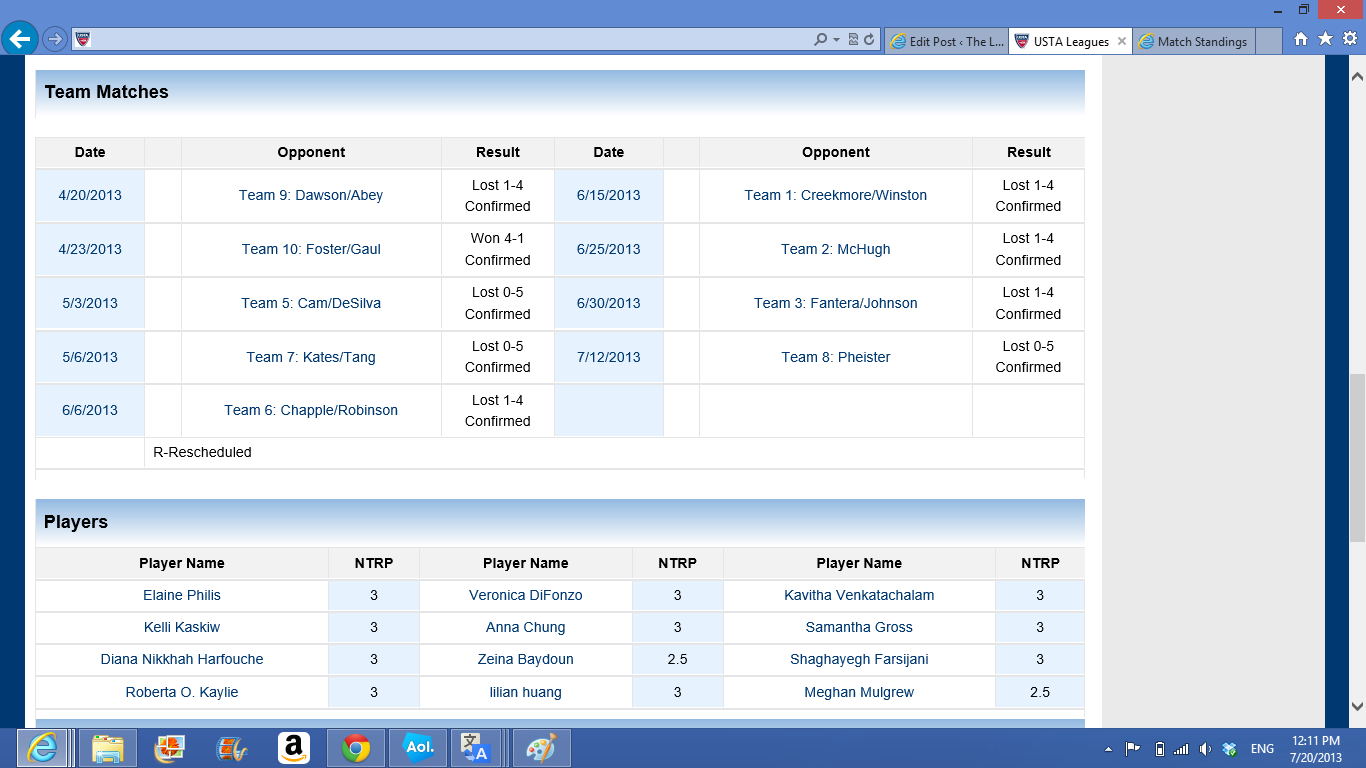Open the browser Home page icon
This screenshot has width=1366, height=768.
click(1301, 39)
